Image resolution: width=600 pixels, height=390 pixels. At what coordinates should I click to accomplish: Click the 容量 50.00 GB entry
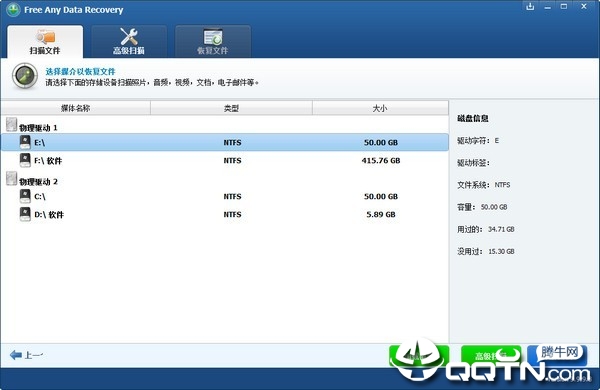482,207
